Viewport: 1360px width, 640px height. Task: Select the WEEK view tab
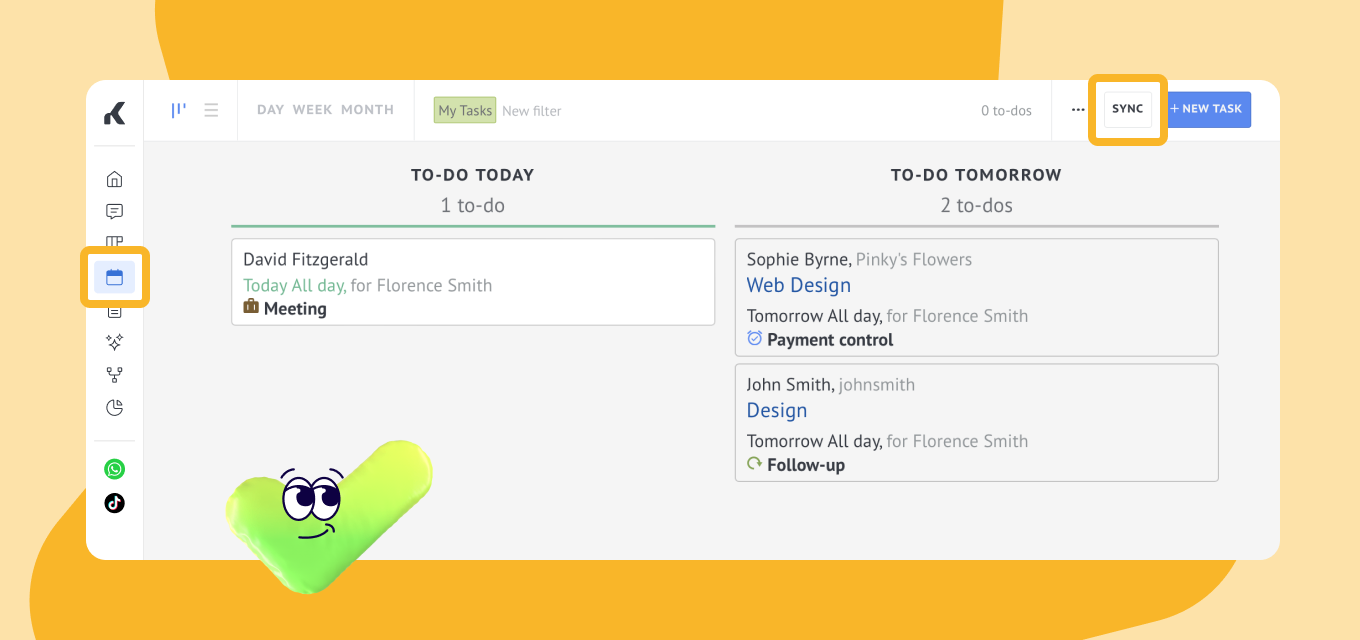pyautogui.click(x=312, y=110)
